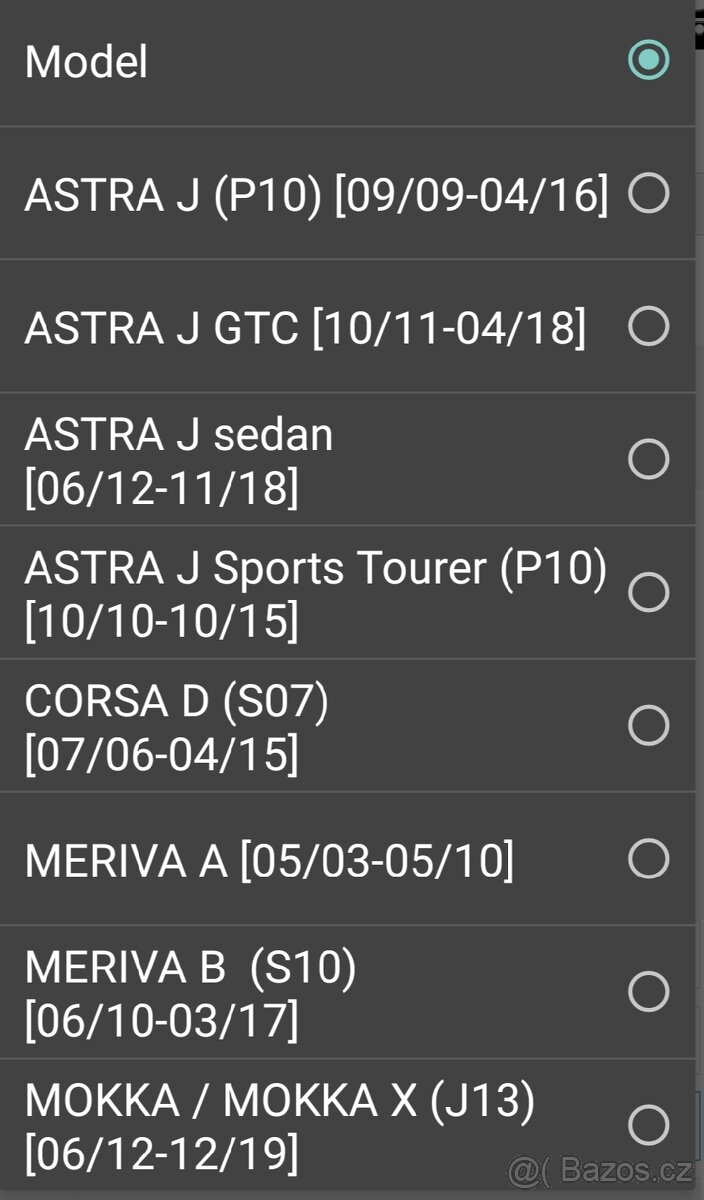Choose MERIVA A radio button
This screenshot has height=1200, width=704.
tap(648, 858)
